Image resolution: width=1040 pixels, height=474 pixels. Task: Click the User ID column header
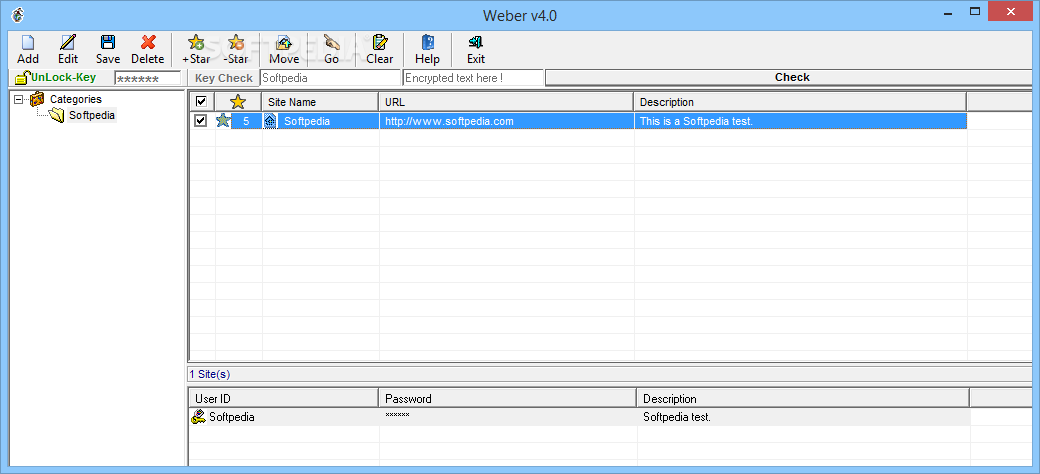click(283, 398)
